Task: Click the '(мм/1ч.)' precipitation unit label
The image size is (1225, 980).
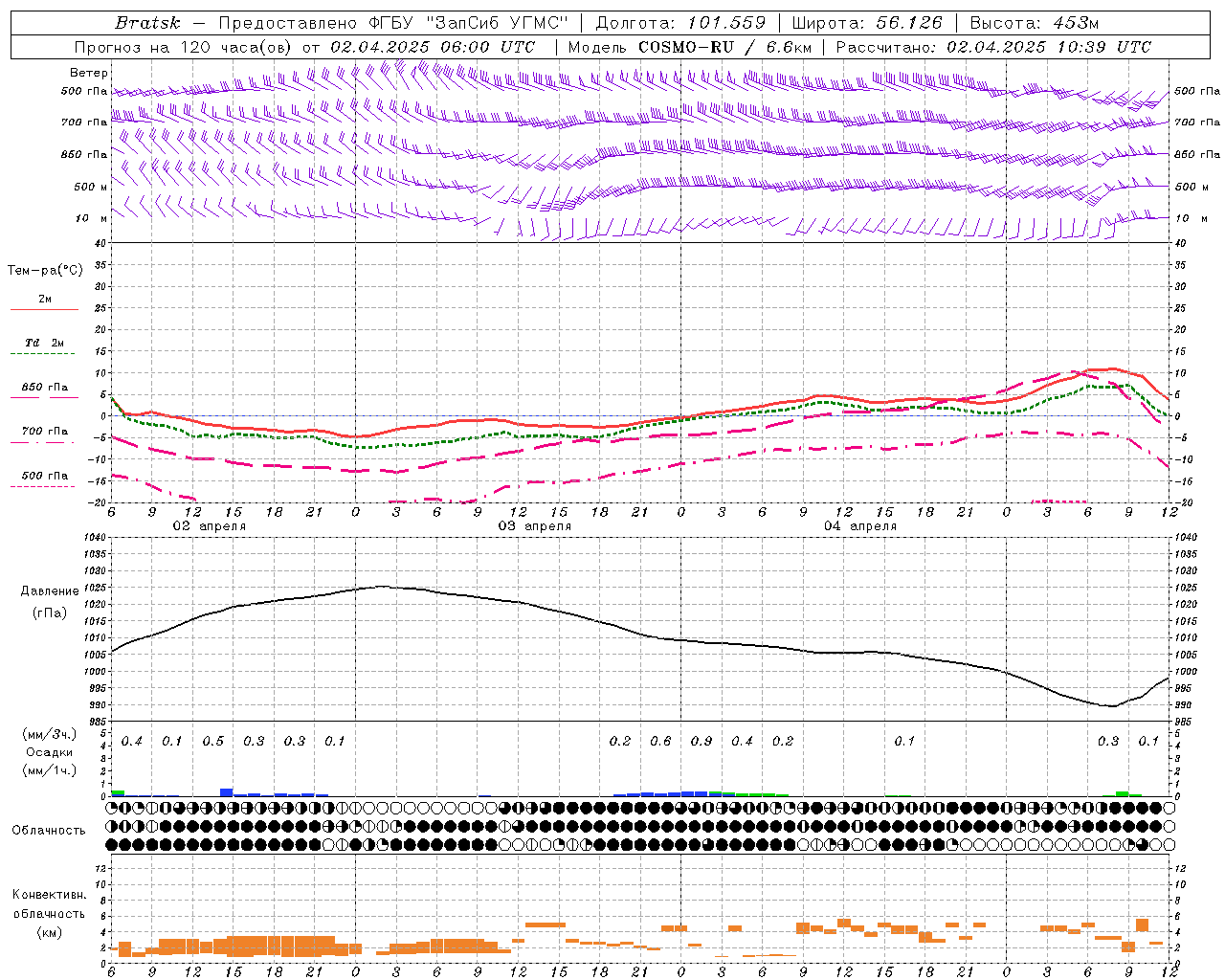Action: coord(50,770)
